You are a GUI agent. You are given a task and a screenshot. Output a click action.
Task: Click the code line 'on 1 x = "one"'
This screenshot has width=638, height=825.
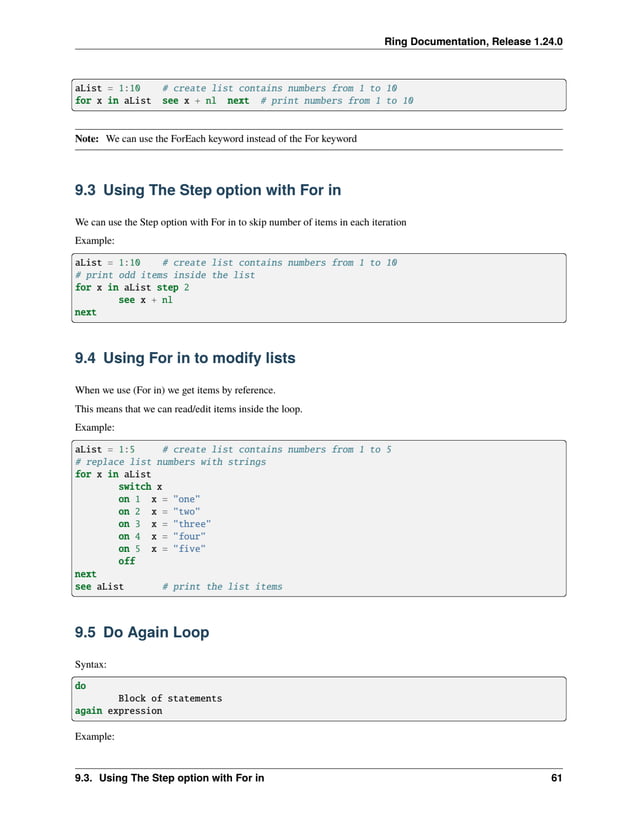[159, 499]
